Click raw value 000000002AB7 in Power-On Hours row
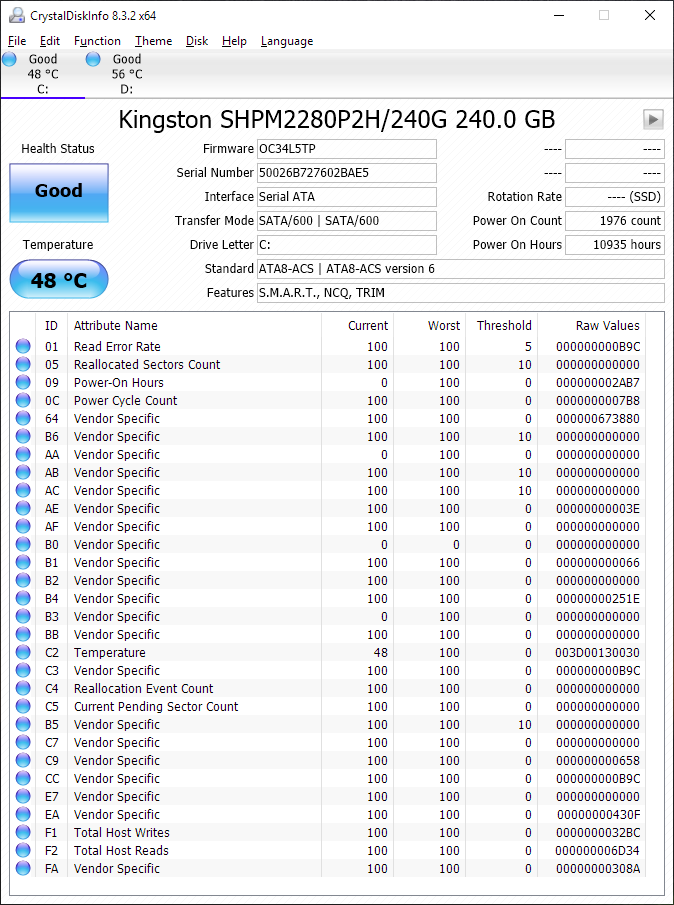674x905 pixels. [598, 382]
